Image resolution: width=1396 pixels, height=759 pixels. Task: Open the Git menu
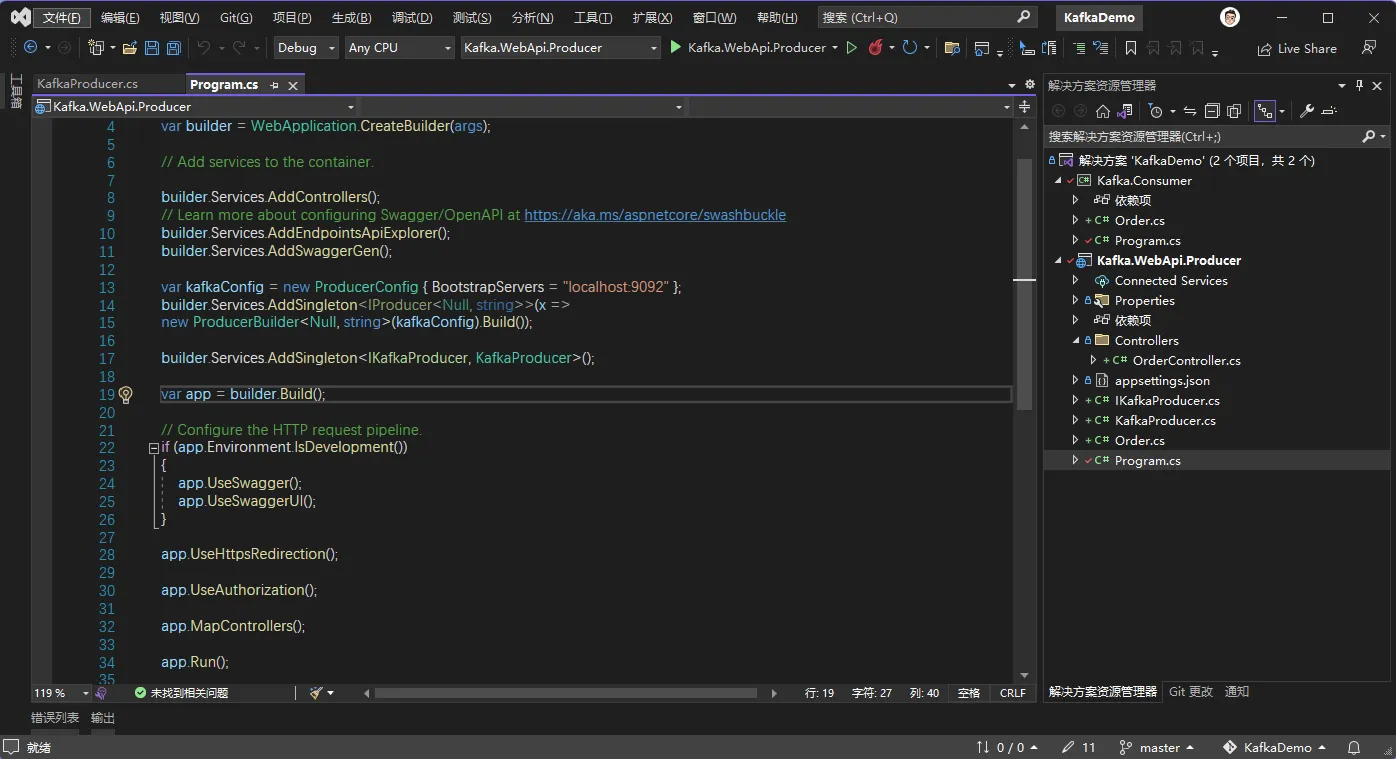tap(235, 17)
